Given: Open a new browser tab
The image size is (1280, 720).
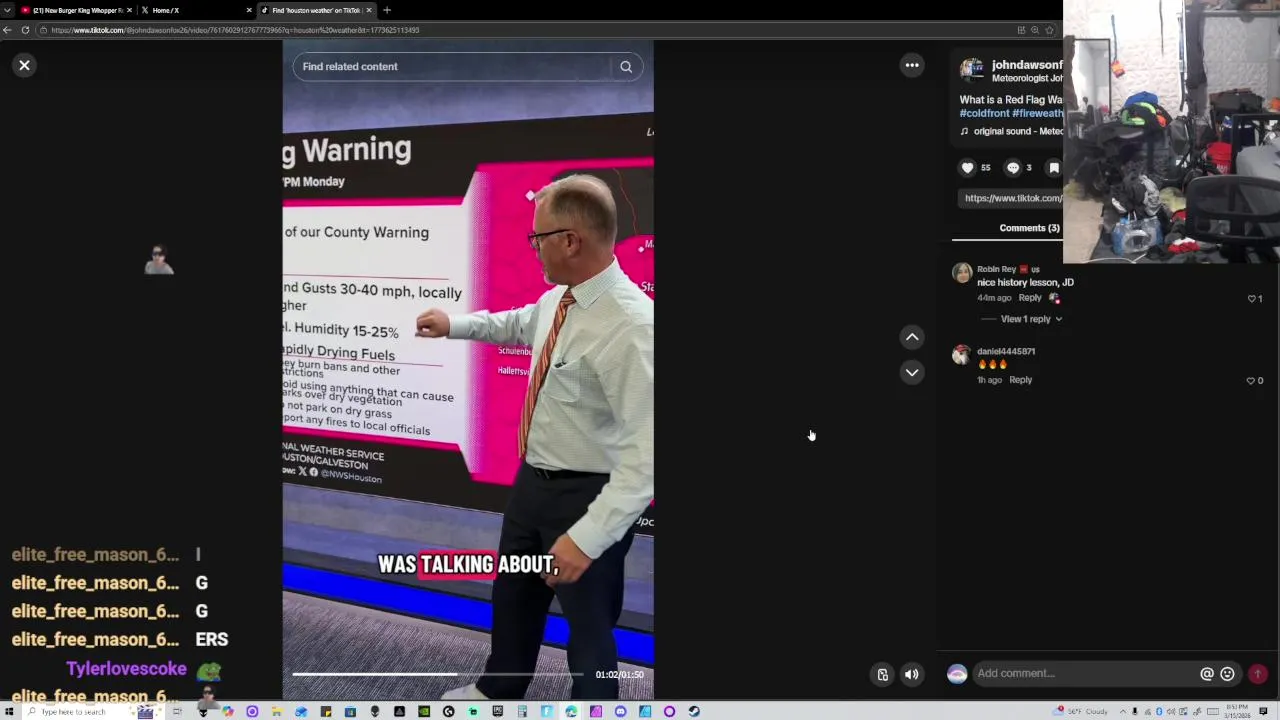Looking at the screenshot, I should pyautogui.click(x=387, y=10).
